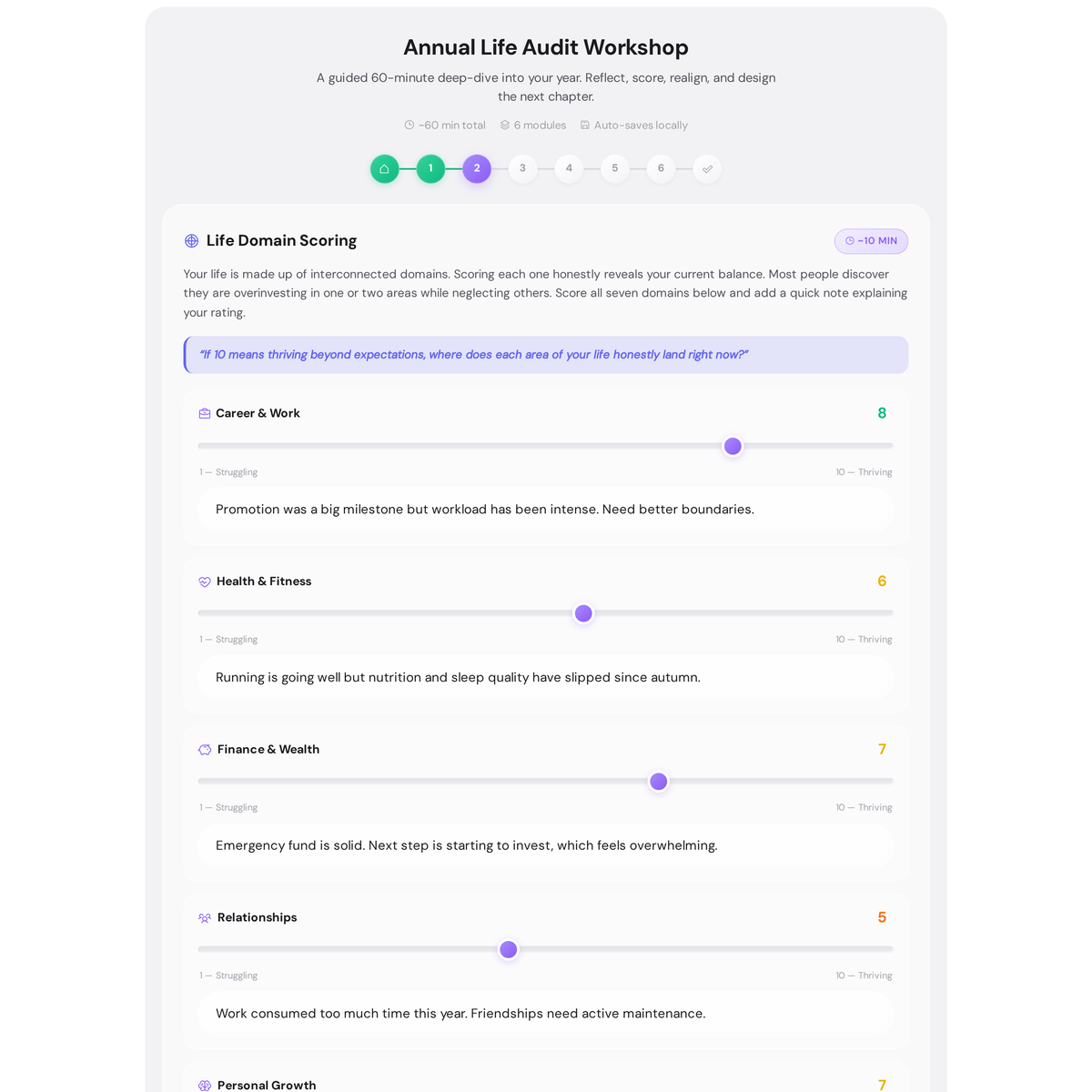Click the Health & Fitness note text field
The image size is (1092, 1092).
click(545, 677)
